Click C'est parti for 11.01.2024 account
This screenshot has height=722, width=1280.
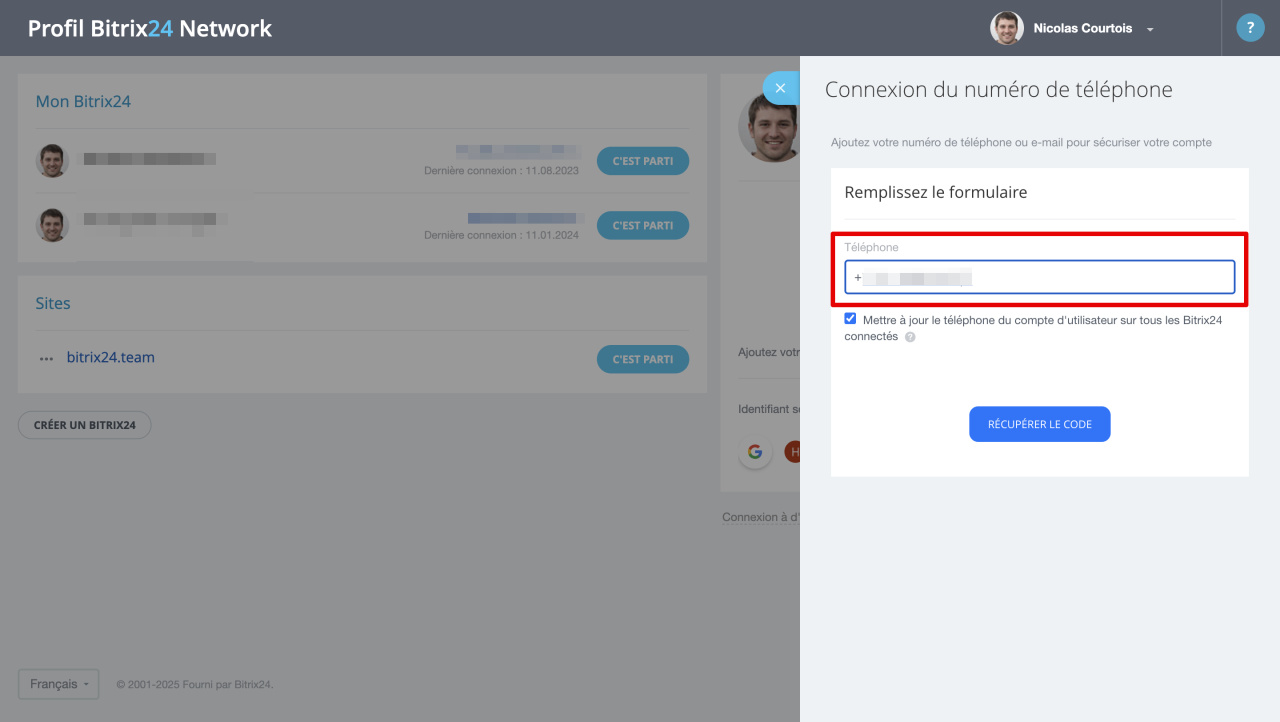tap(643, 225)
